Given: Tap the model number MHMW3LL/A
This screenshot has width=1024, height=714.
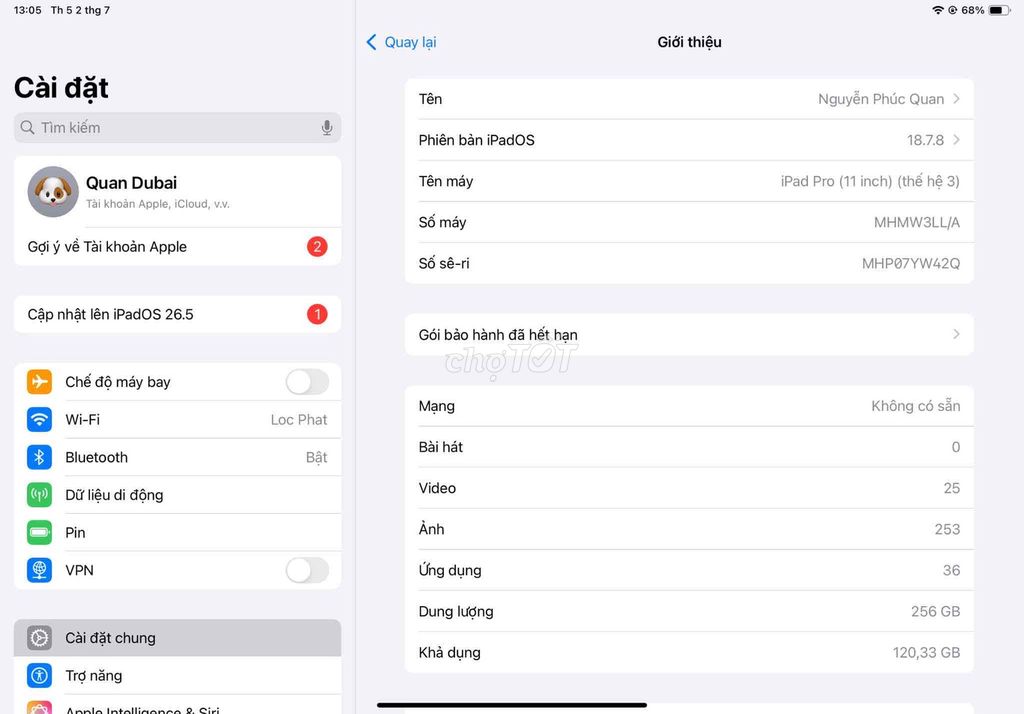Looking at the screenshot, I should (917, 222).
